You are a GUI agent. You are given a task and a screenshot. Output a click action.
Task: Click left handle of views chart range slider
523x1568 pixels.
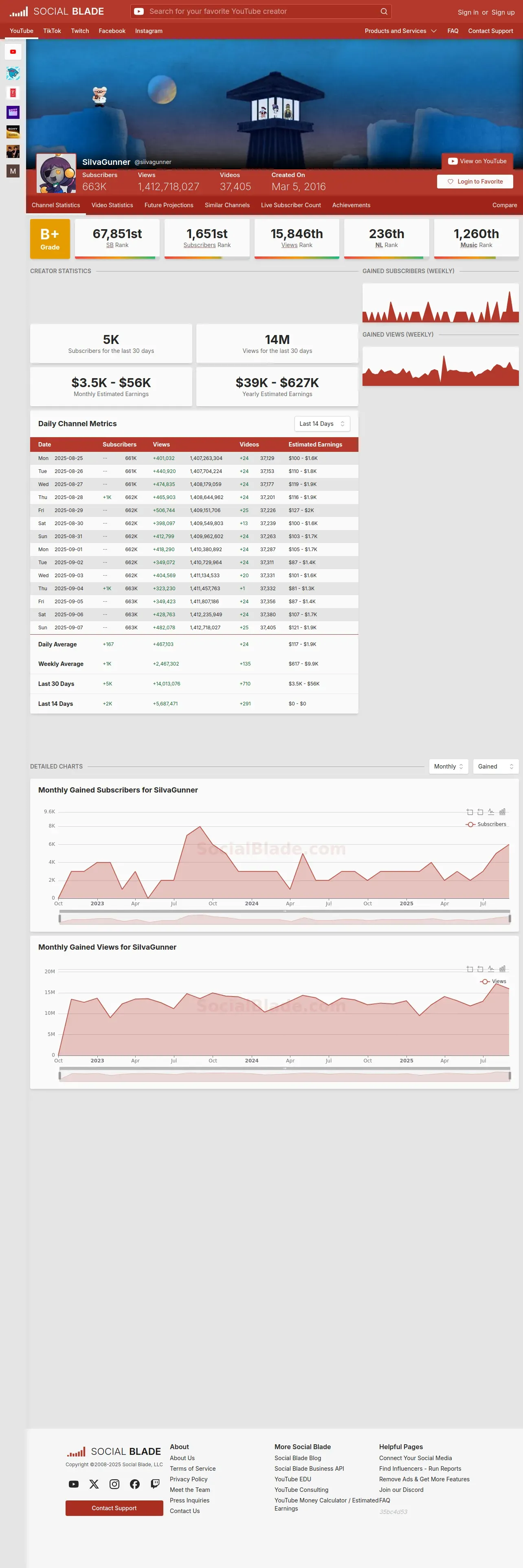click(x=59, y=1075)
